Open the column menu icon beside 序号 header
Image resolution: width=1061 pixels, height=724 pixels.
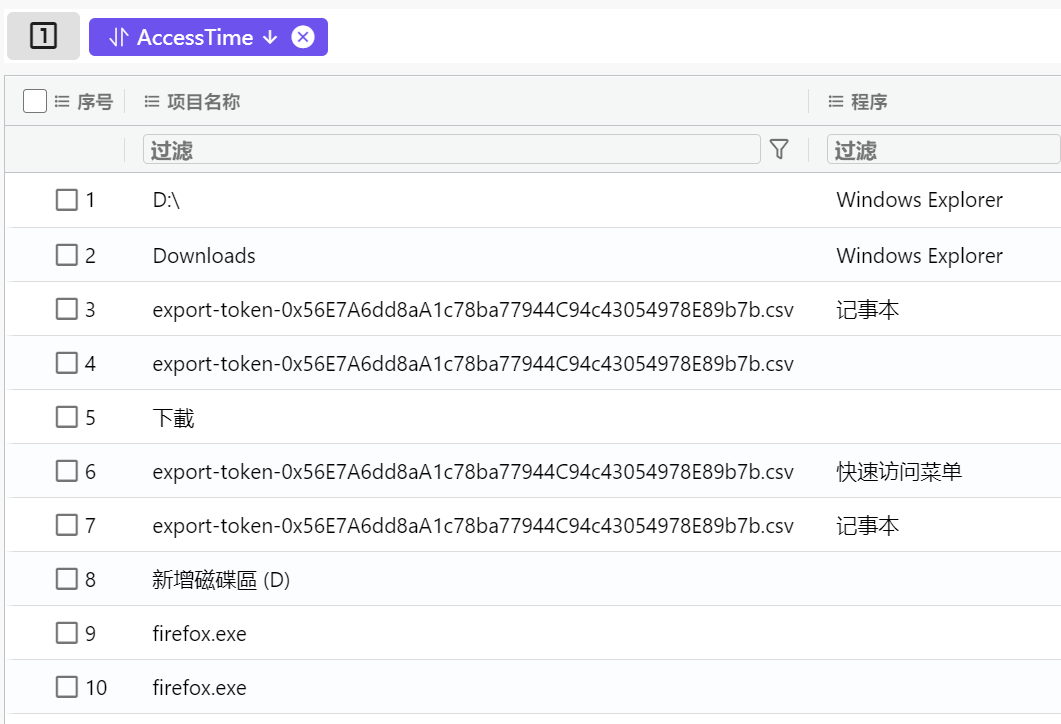pos(60,101)
